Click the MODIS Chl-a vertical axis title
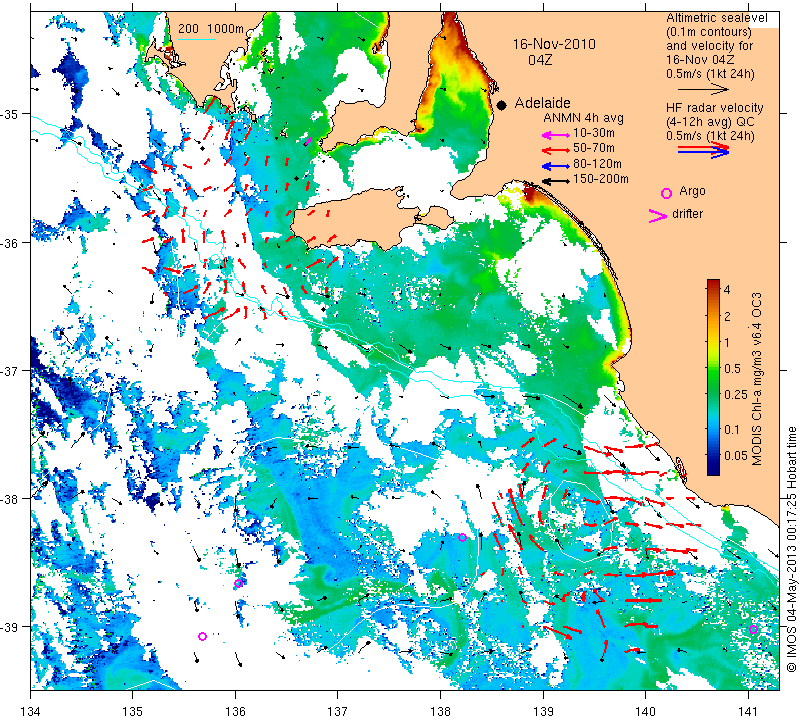800x720 pixels. [758, 379]
